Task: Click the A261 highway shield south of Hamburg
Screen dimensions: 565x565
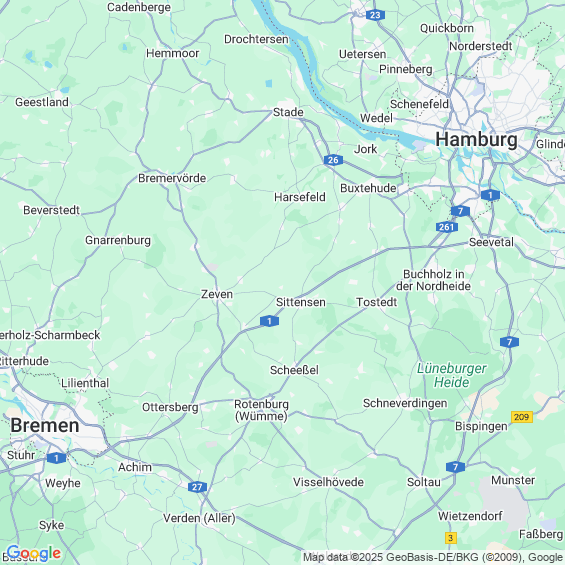Action: 446,227
